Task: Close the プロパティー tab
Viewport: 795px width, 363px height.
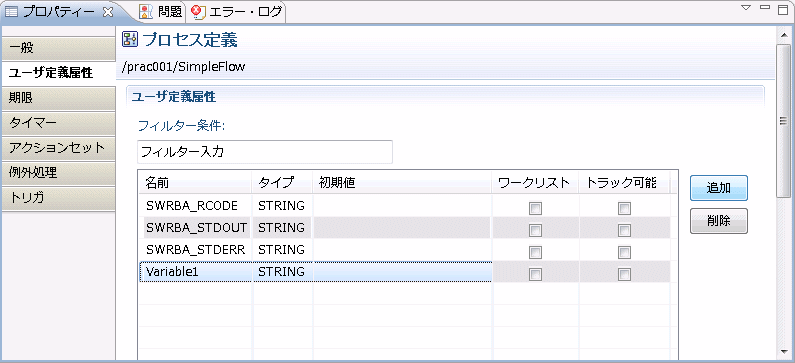Action: (x=107, y=12)
